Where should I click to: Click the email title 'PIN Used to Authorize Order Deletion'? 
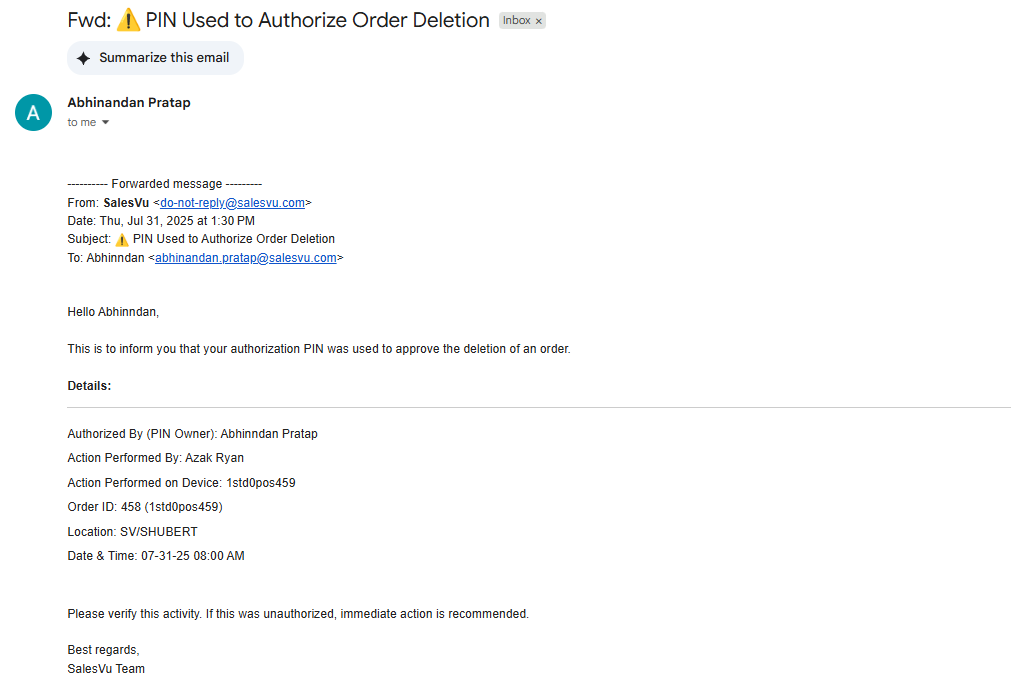[317, 20]
